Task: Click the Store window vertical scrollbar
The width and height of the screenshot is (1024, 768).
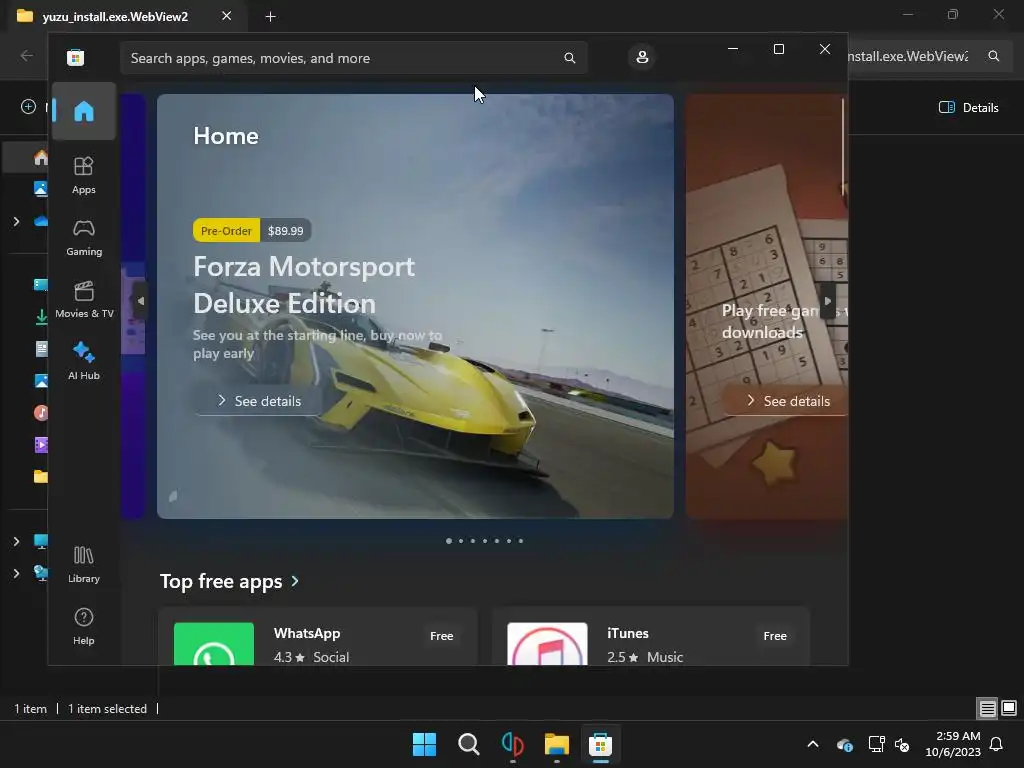Action: pos(843,147)
